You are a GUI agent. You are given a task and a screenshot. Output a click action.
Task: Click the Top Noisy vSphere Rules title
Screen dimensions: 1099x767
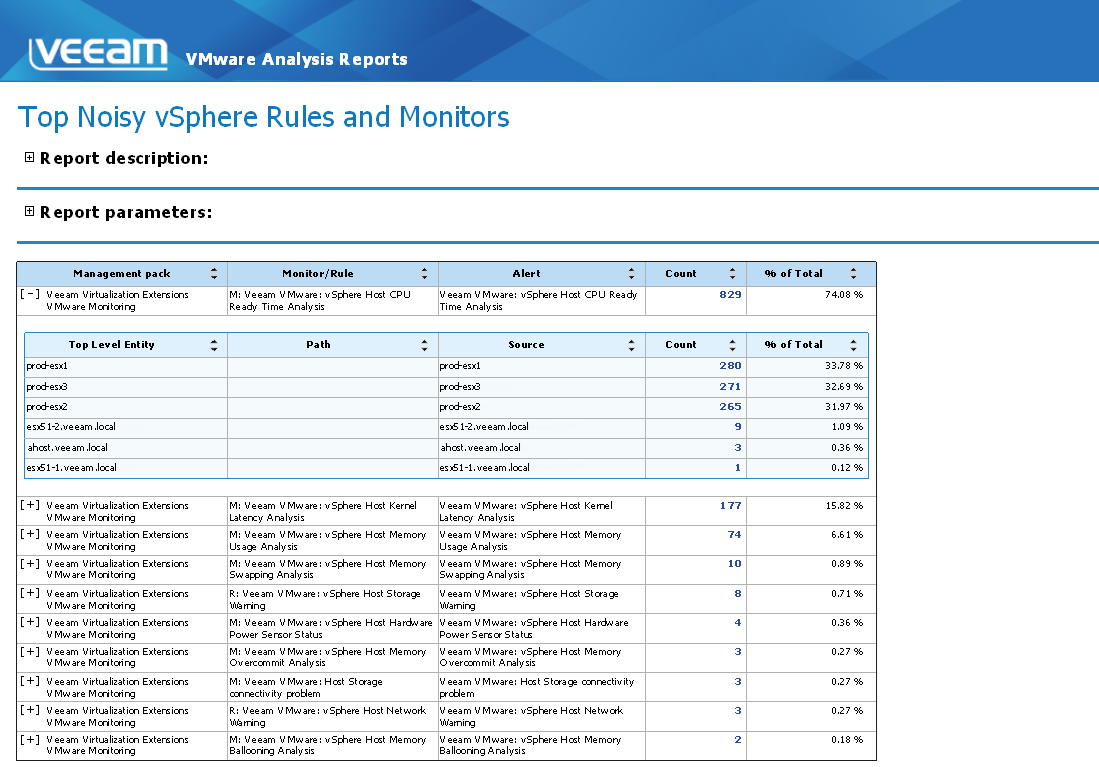click(x=264, y=117)
